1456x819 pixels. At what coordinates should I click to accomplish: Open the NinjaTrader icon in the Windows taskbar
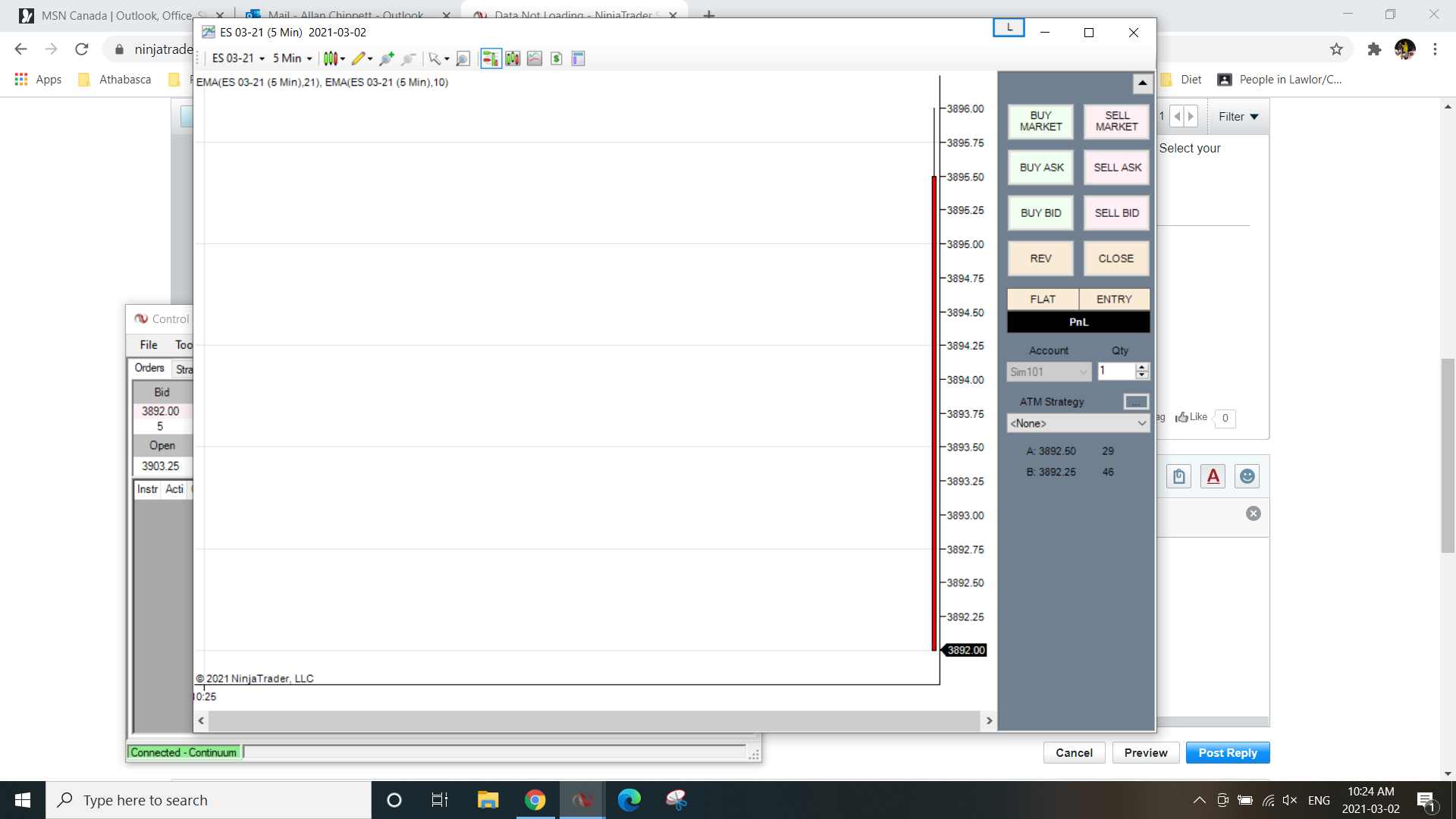582,799
